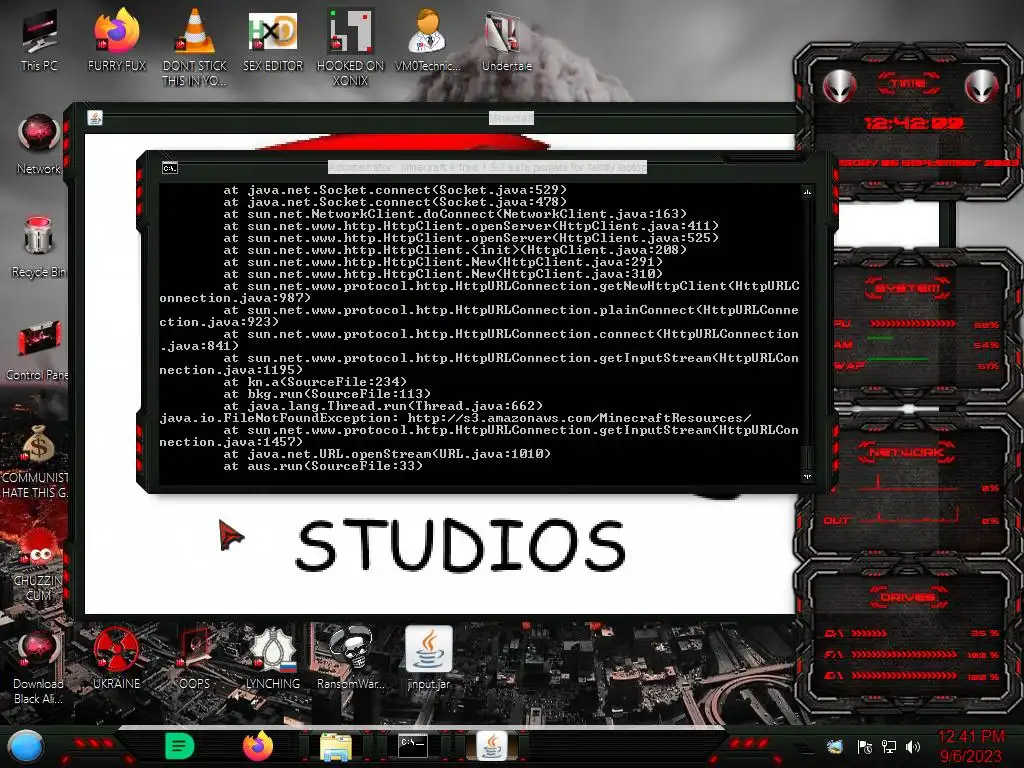Click the console scrollbar up arrow
This screenshot has height=768, width=1024.
(x=807, y=192)
